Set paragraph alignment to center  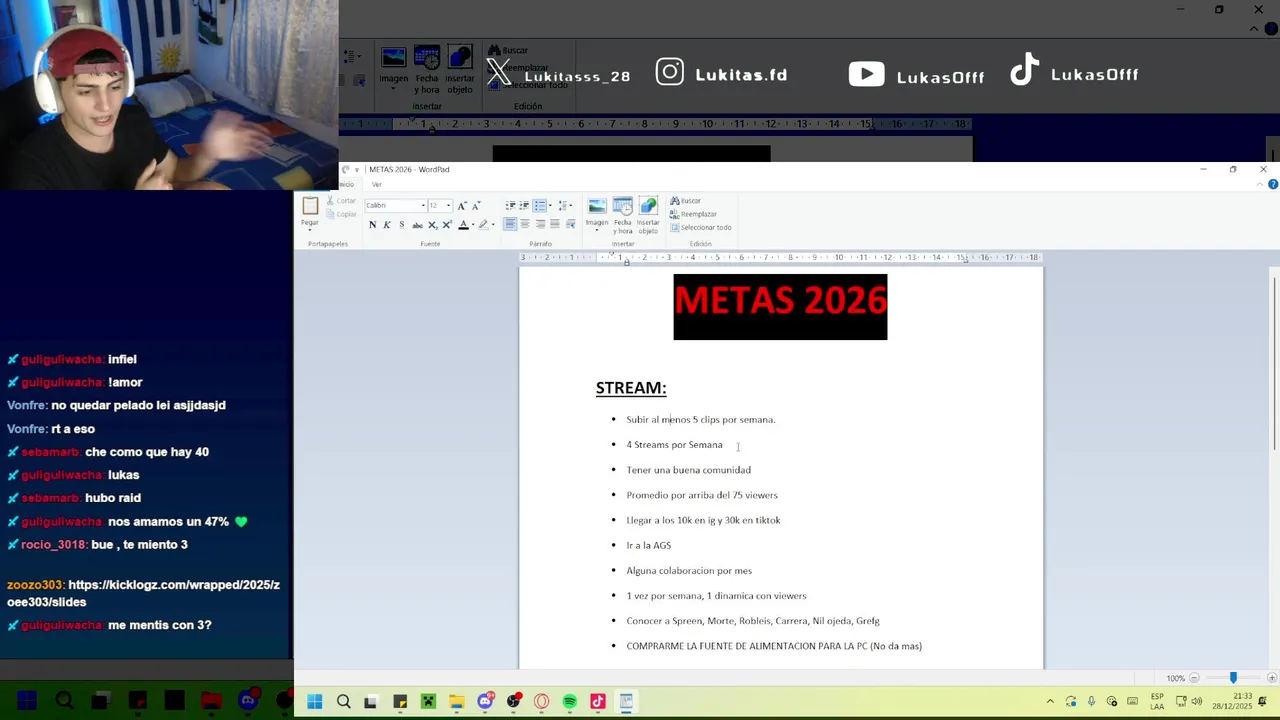[x=525, y=225]
